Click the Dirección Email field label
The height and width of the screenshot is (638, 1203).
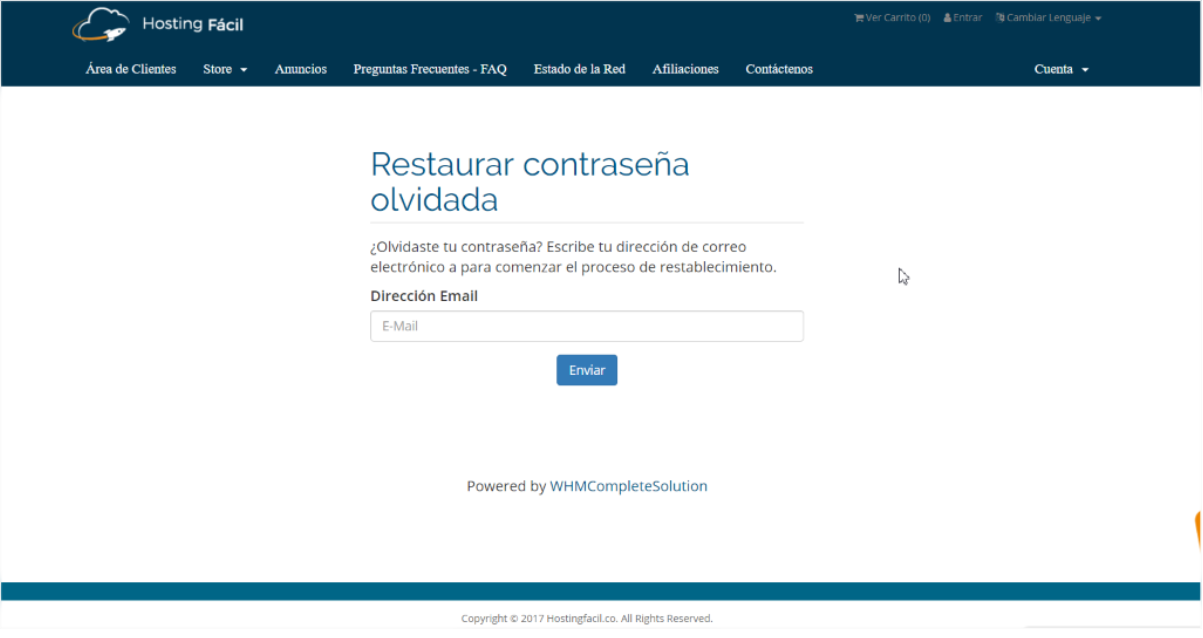424,296
